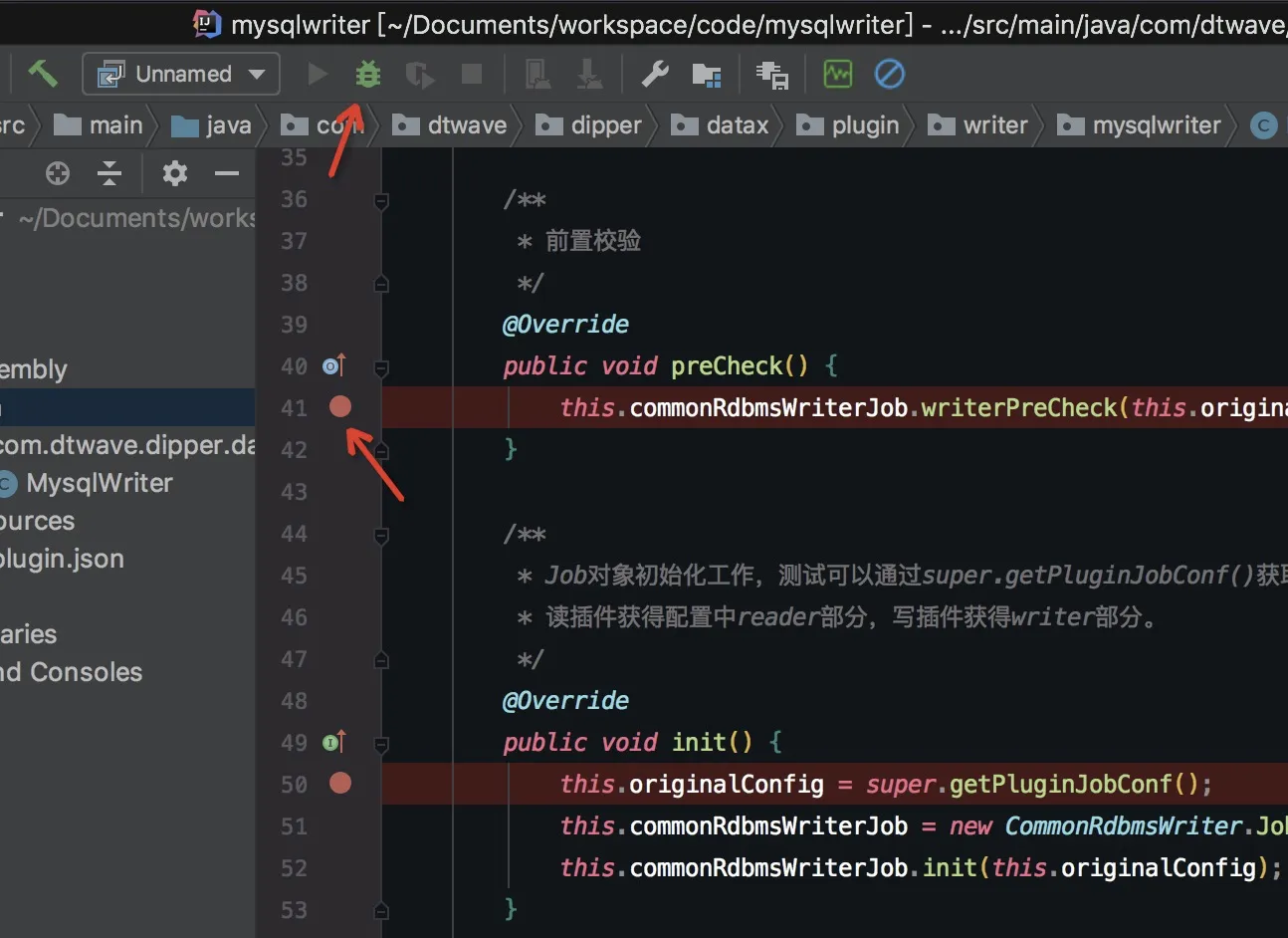Click the SDK/AVD manager toolbar icon
1288x938 pixels.
point(771,74)
